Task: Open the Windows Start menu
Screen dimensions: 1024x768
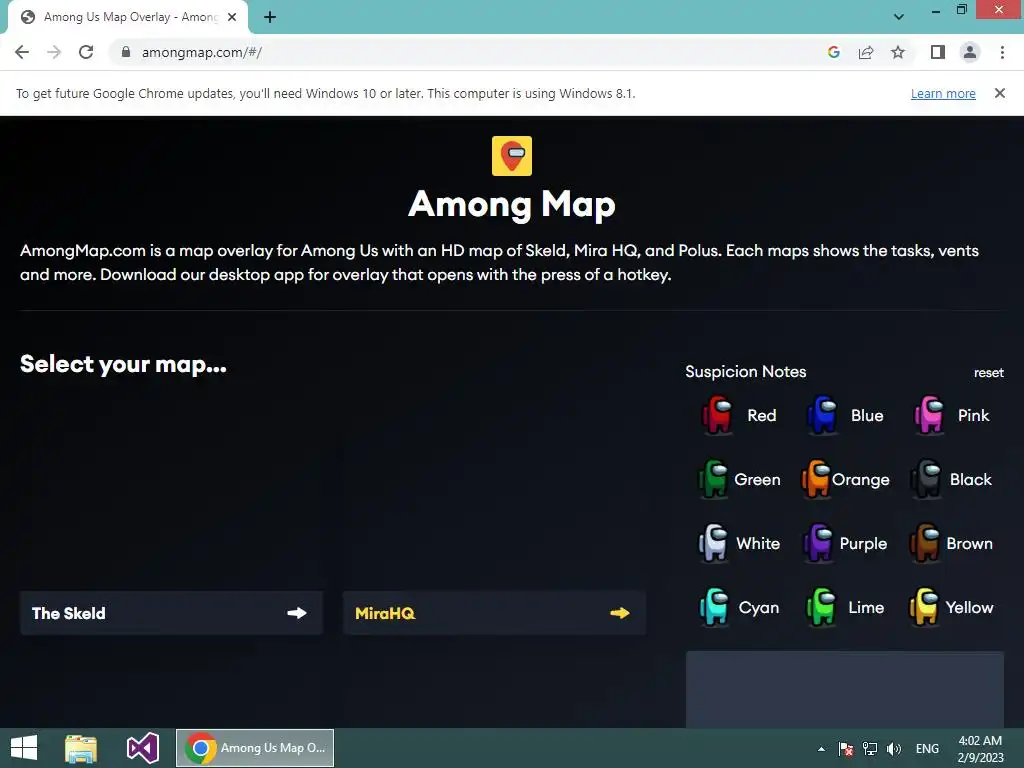Action: point(24,748)
